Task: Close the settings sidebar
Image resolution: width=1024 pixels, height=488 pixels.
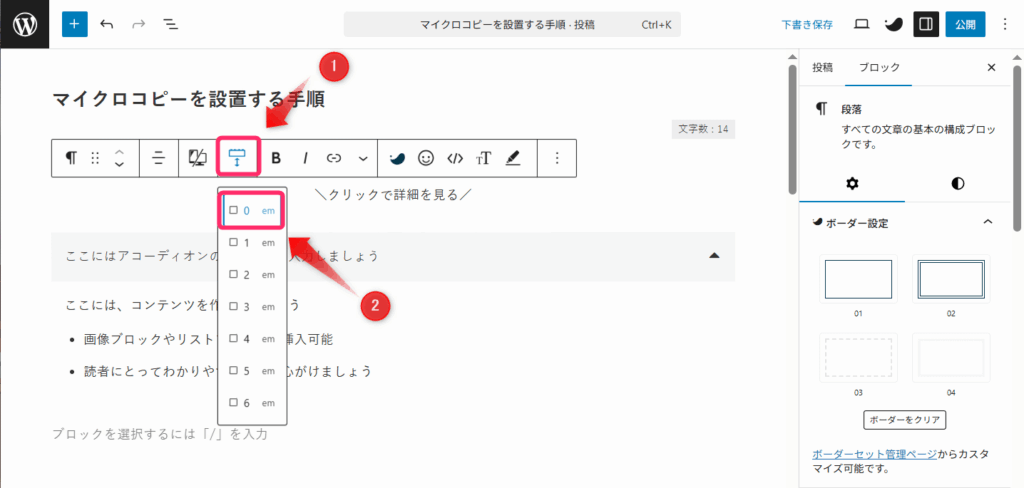Action: click(x=991, y=67)
